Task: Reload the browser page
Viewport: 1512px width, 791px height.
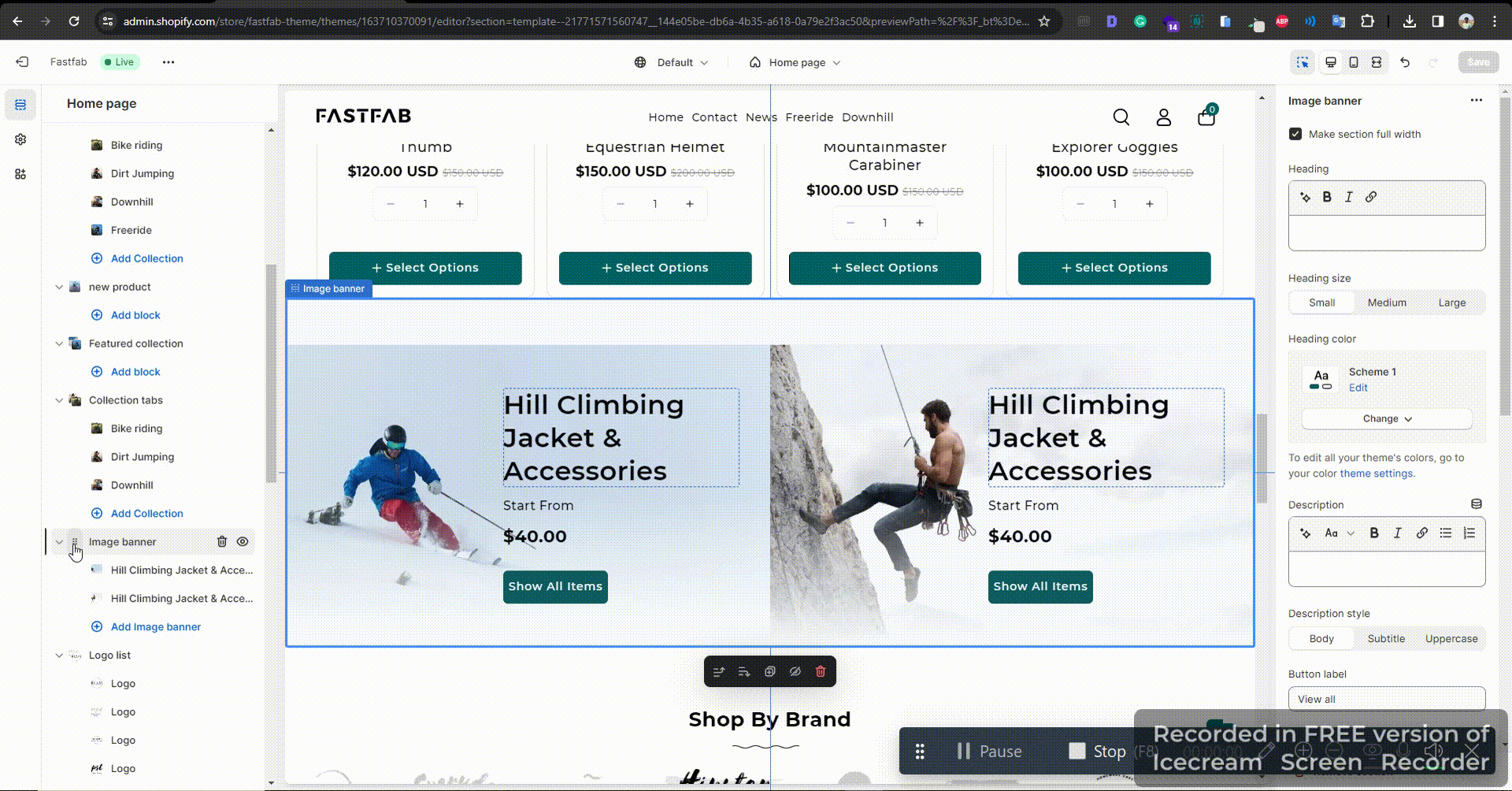Action: [x=74, y=21]
